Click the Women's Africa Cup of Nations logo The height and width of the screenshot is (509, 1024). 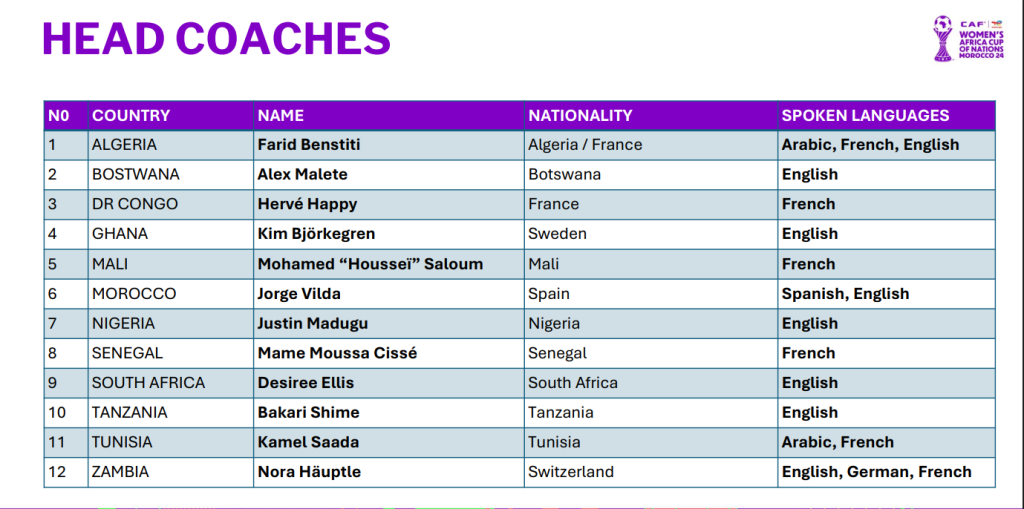point(968,39)
